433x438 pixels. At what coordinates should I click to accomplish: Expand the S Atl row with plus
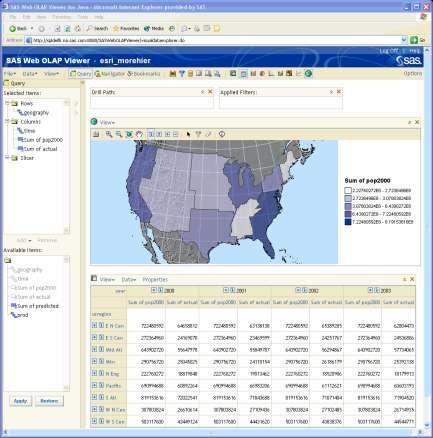94,397
